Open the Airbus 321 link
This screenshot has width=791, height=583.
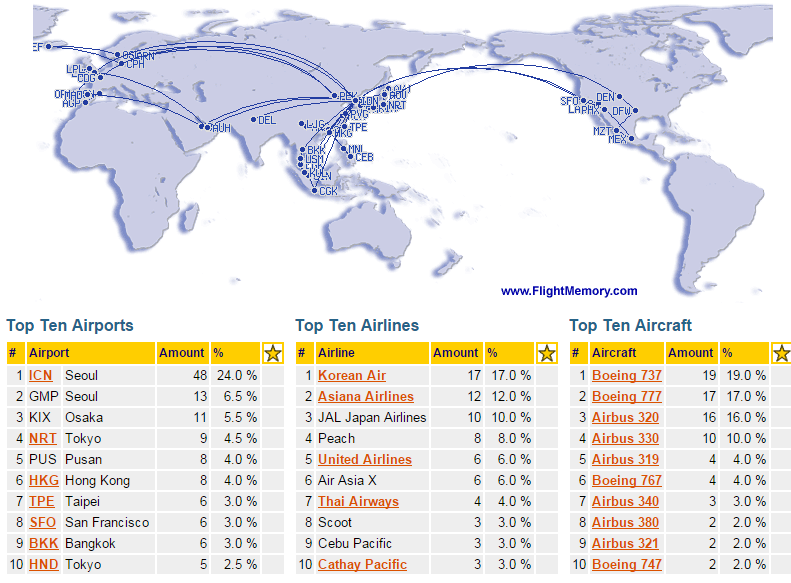coord(625,543)
